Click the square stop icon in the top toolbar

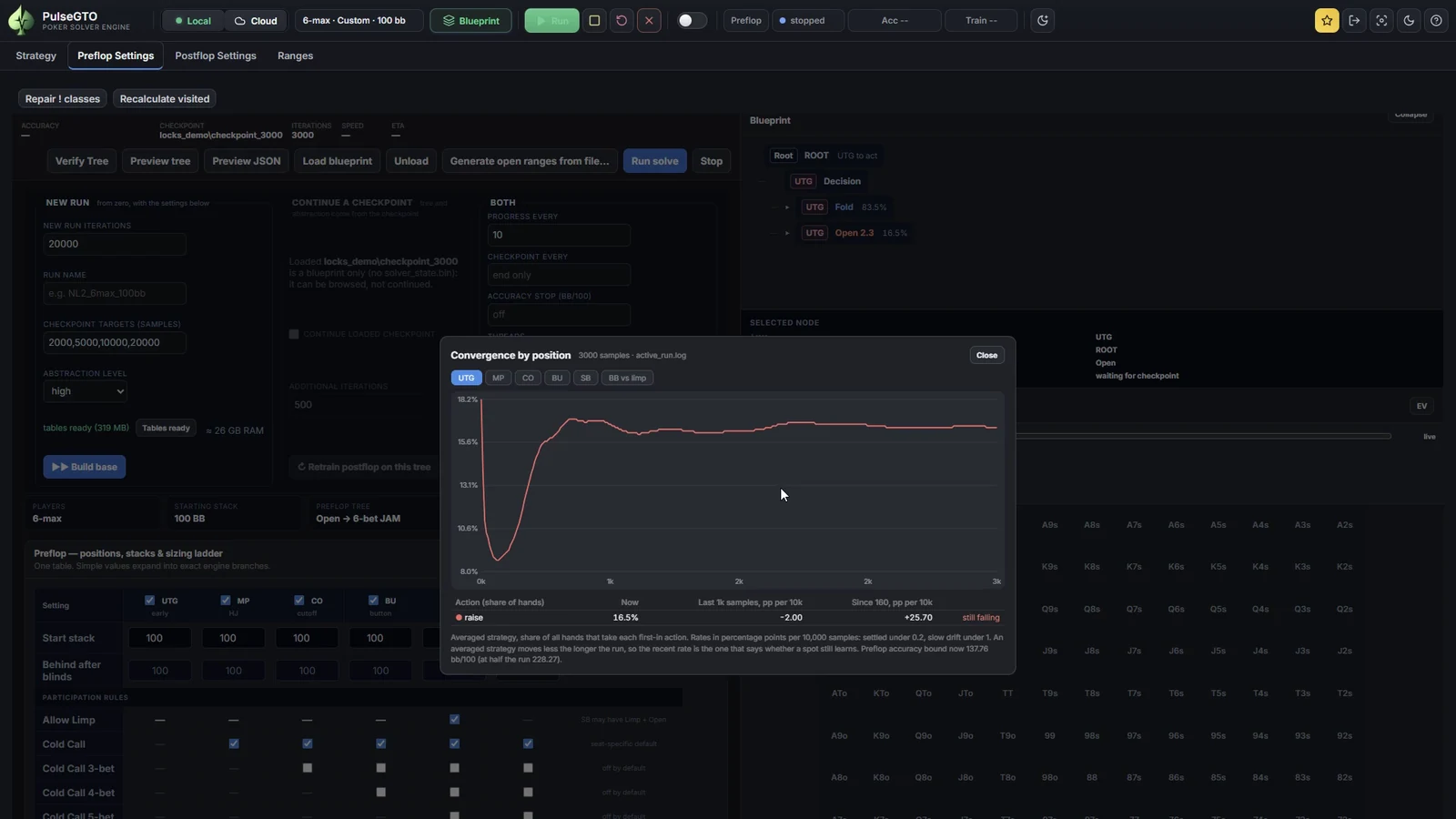click(x=594, y=20)
